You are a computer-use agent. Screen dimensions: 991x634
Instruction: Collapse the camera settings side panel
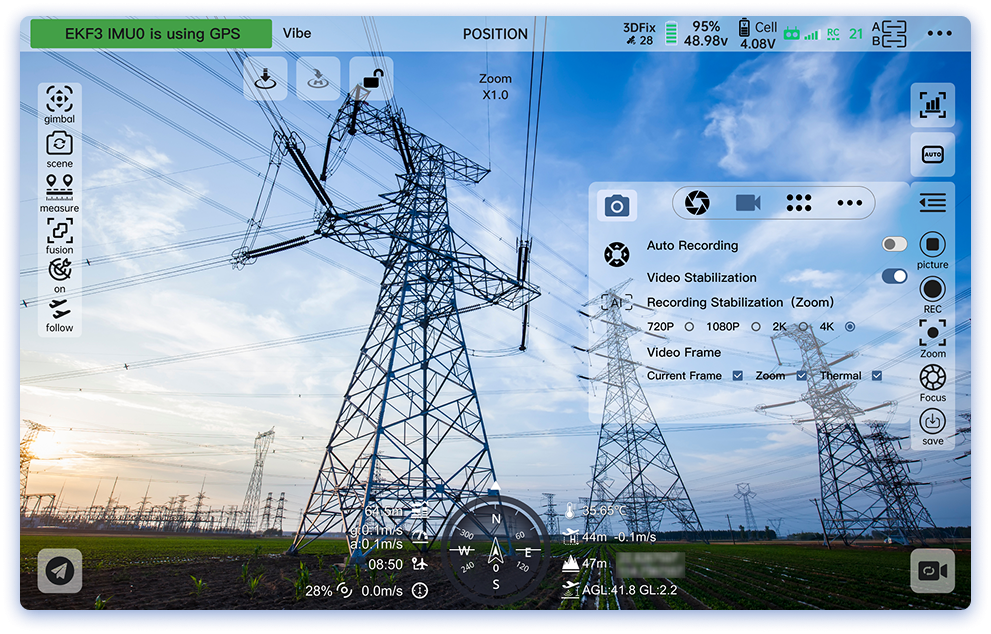click(932, 203)
